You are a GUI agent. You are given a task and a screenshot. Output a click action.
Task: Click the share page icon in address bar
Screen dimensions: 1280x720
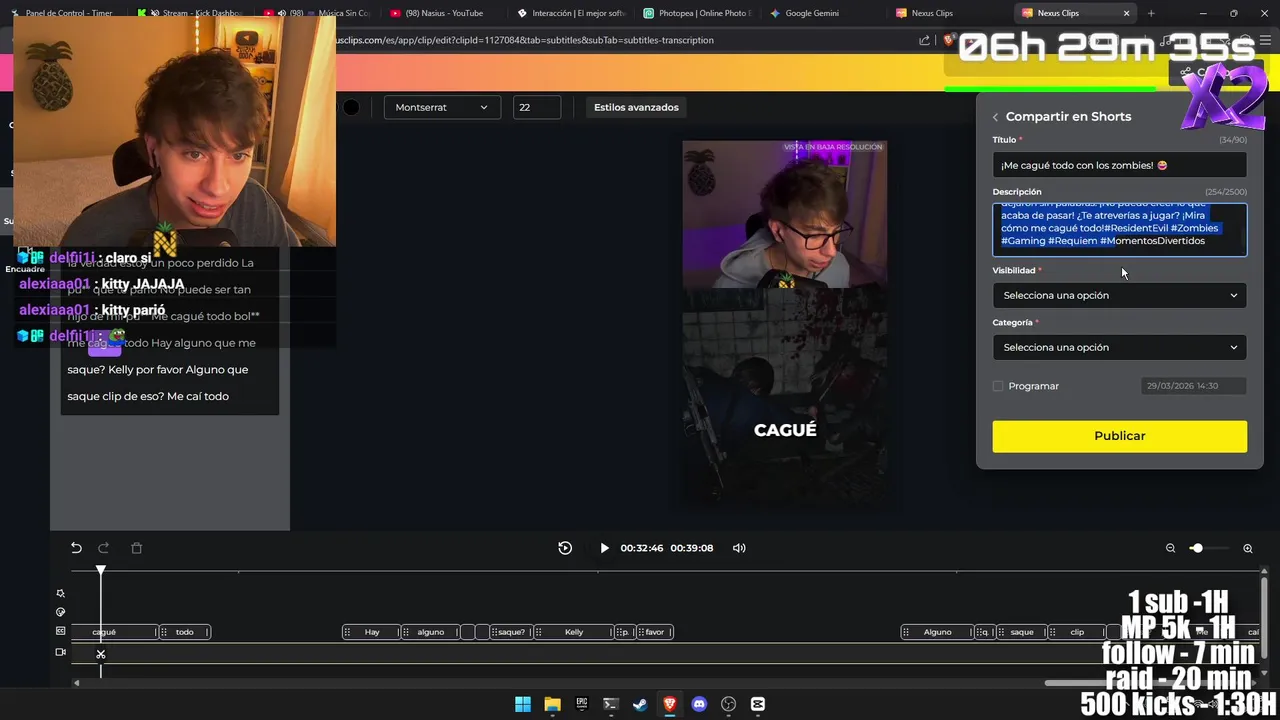[925, 40]
